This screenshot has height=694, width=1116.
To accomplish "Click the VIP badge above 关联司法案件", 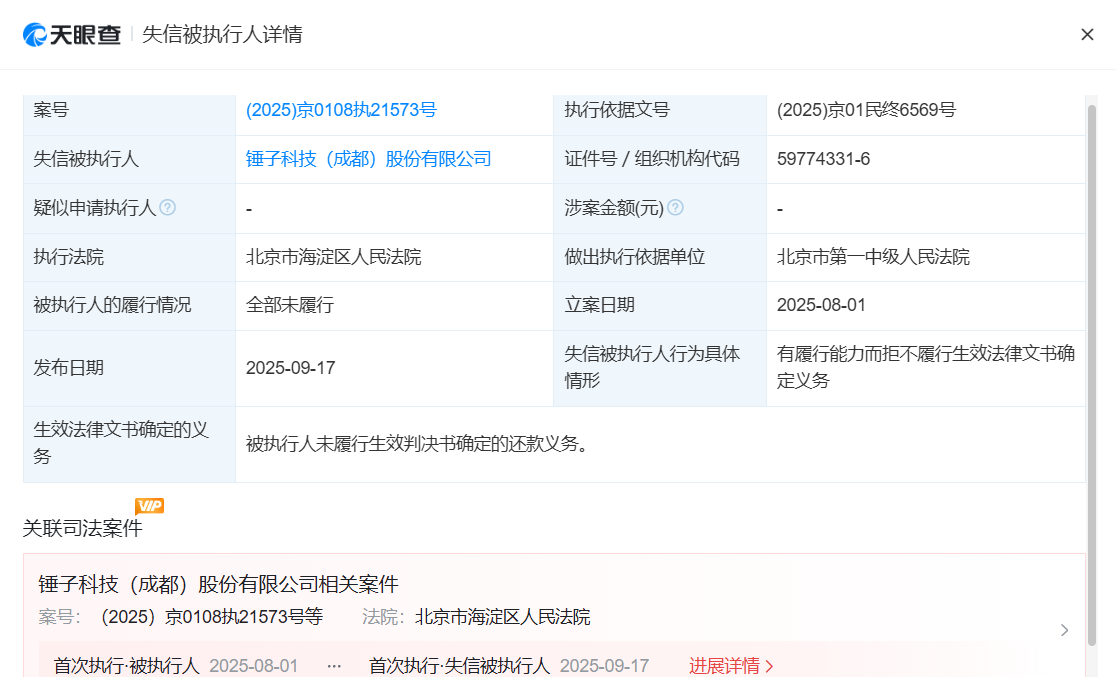I will click(x=149, y=506).
